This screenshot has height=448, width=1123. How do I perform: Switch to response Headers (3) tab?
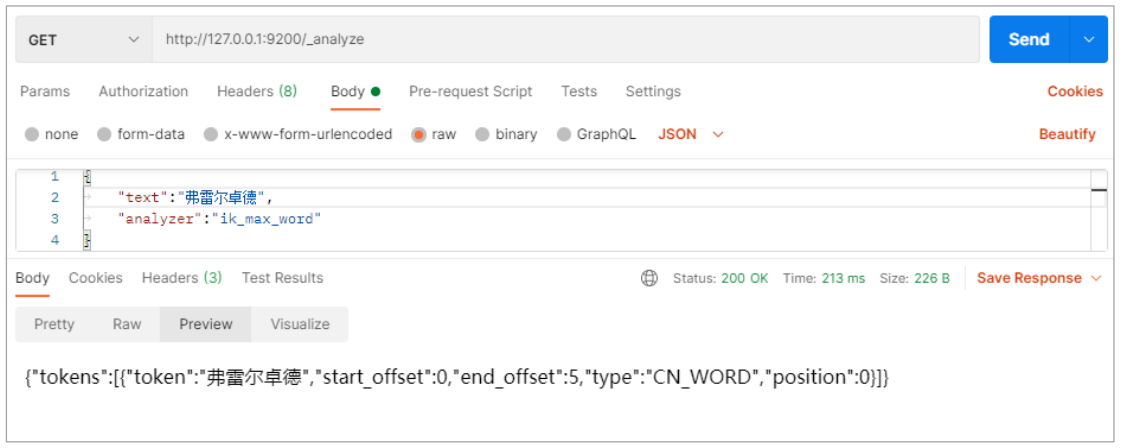[181, 278]
